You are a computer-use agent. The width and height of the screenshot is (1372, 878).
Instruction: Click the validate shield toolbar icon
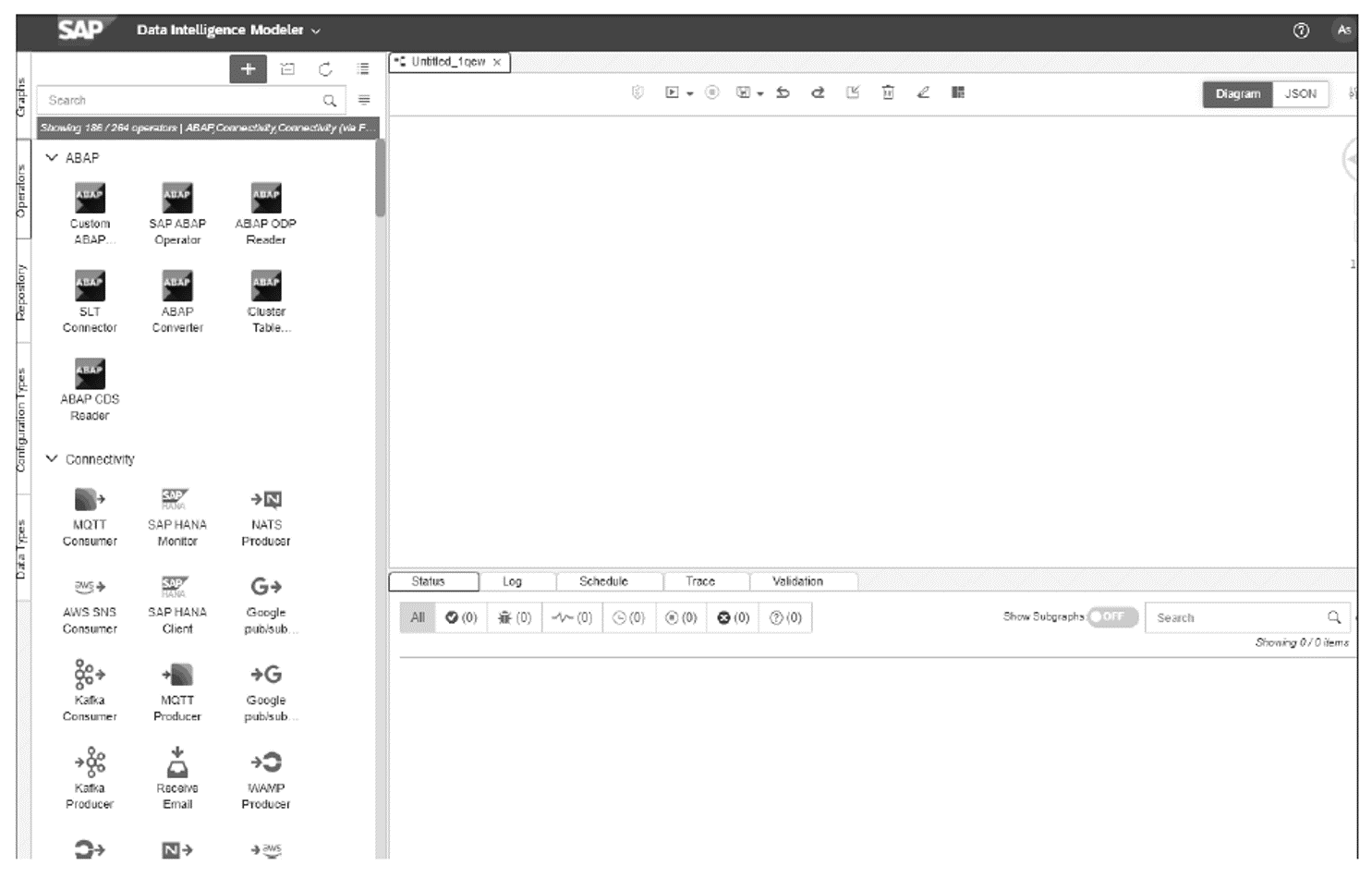click(637, 92)
